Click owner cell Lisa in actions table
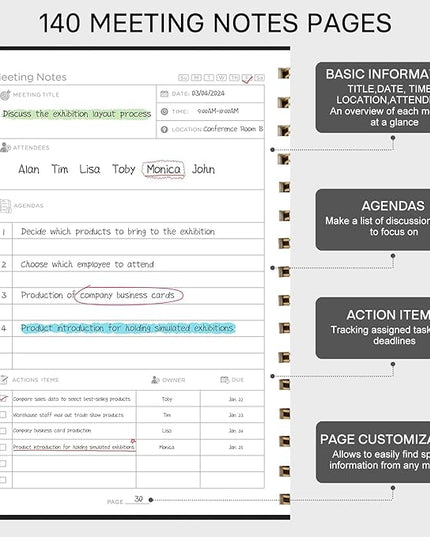 [x=167, y=431]
